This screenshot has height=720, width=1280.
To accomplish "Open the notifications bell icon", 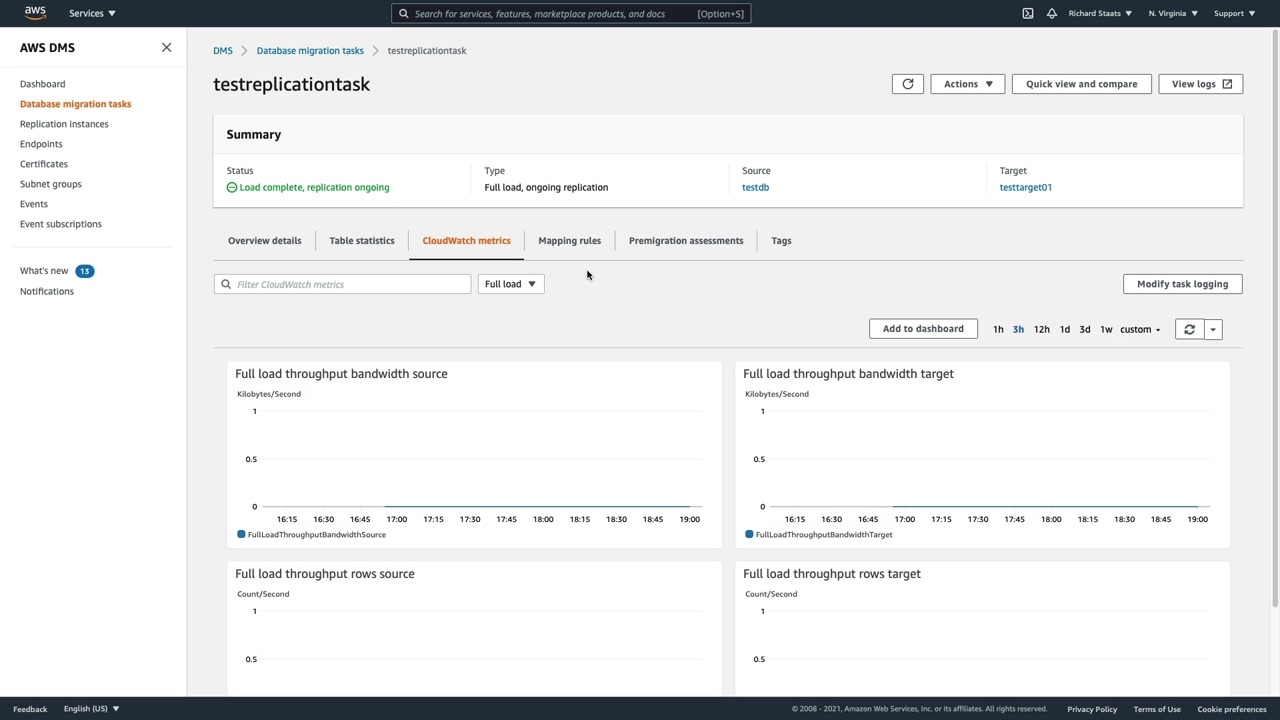I will pos(1052,13).
